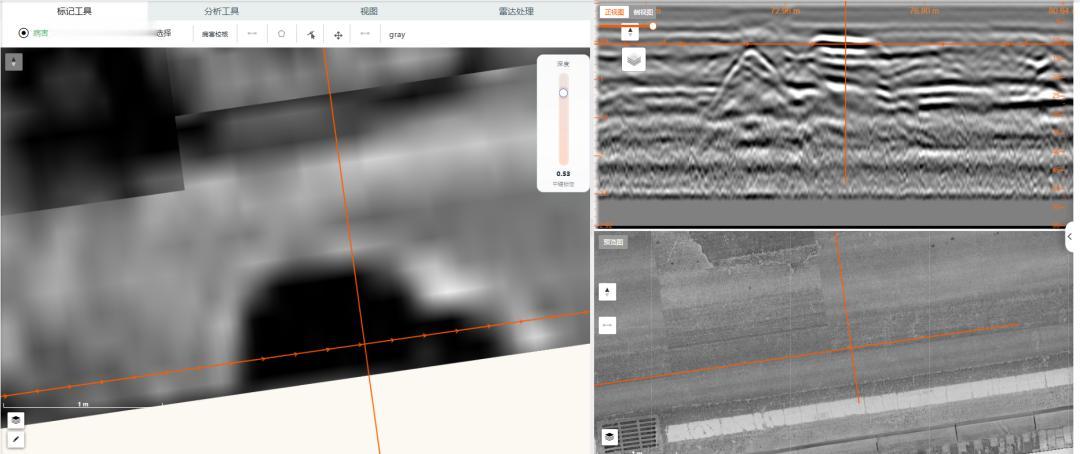Select the line measure icon left of the polygon
The height and width of the screenshot is (454, 1080).
(x=252, y=33)
